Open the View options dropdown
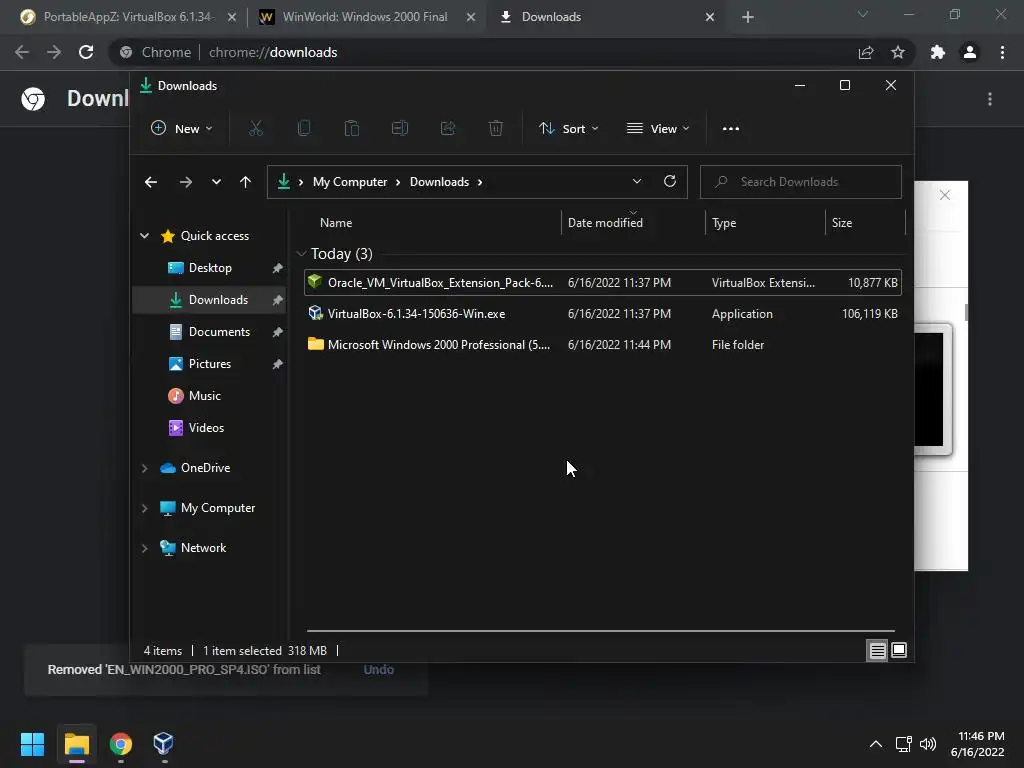The height and width of the screenshot is (768, 1024). coord(658,129)
